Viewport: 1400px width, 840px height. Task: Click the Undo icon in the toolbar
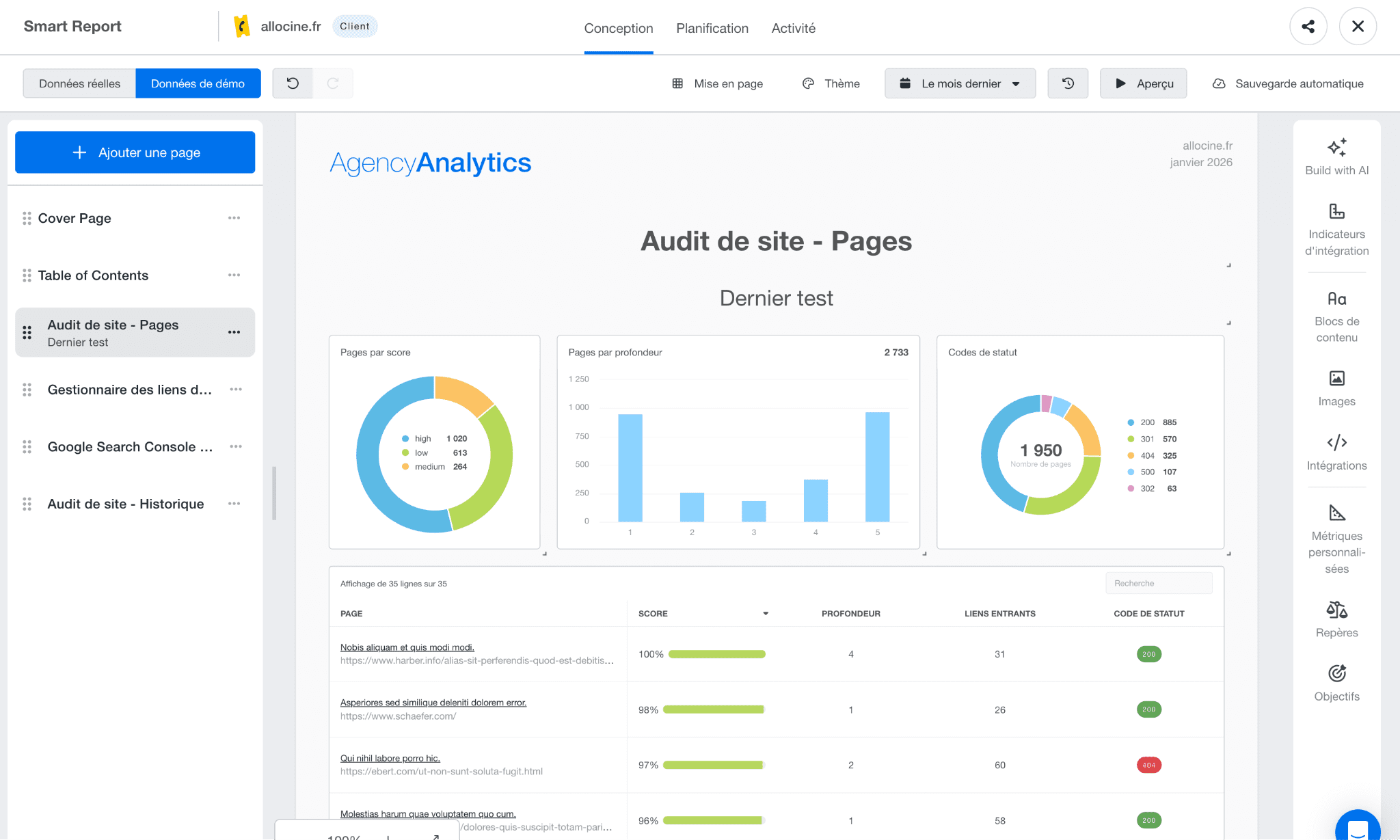click(293, 83)
